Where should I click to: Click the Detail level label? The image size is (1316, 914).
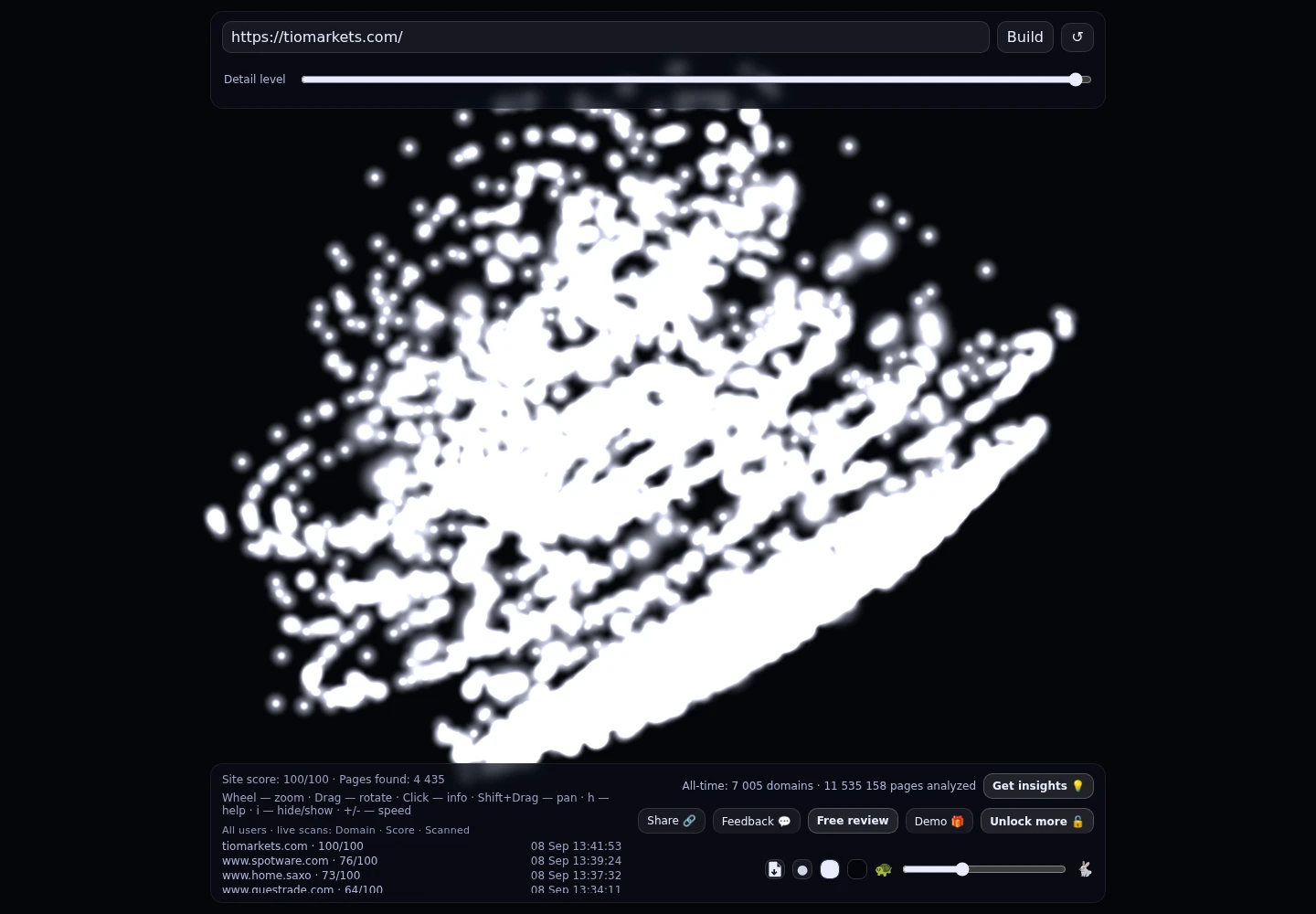click(x=255, y=80)
